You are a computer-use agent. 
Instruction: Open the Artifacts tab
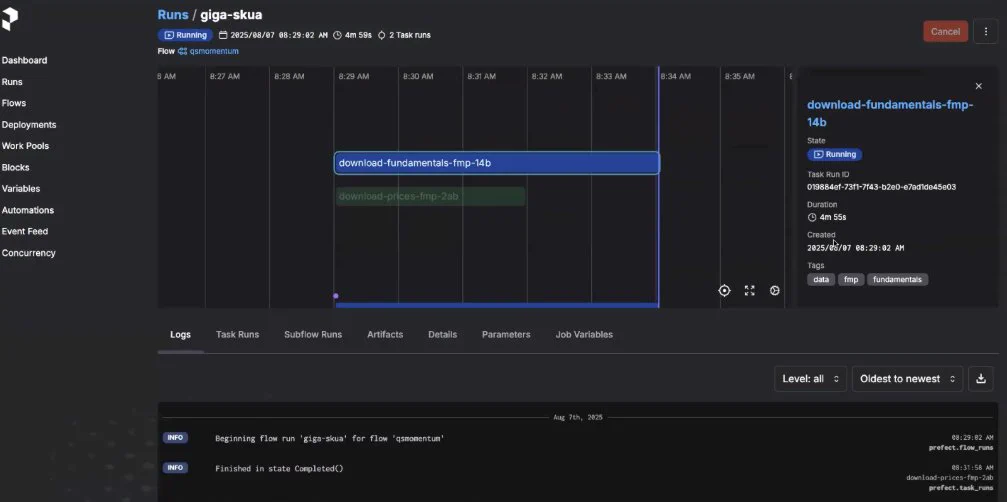coord(385,334)
